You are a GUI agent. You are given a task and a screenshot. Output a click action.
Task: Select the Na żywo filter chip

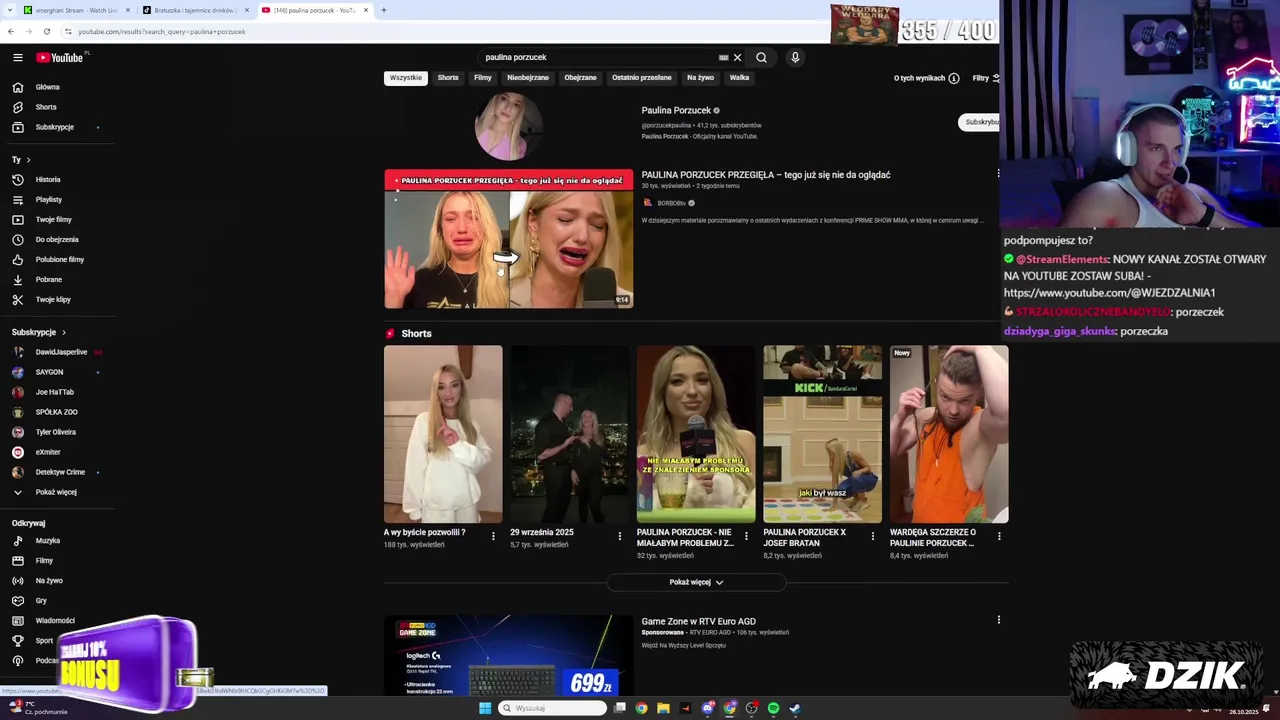coord(700,78)
